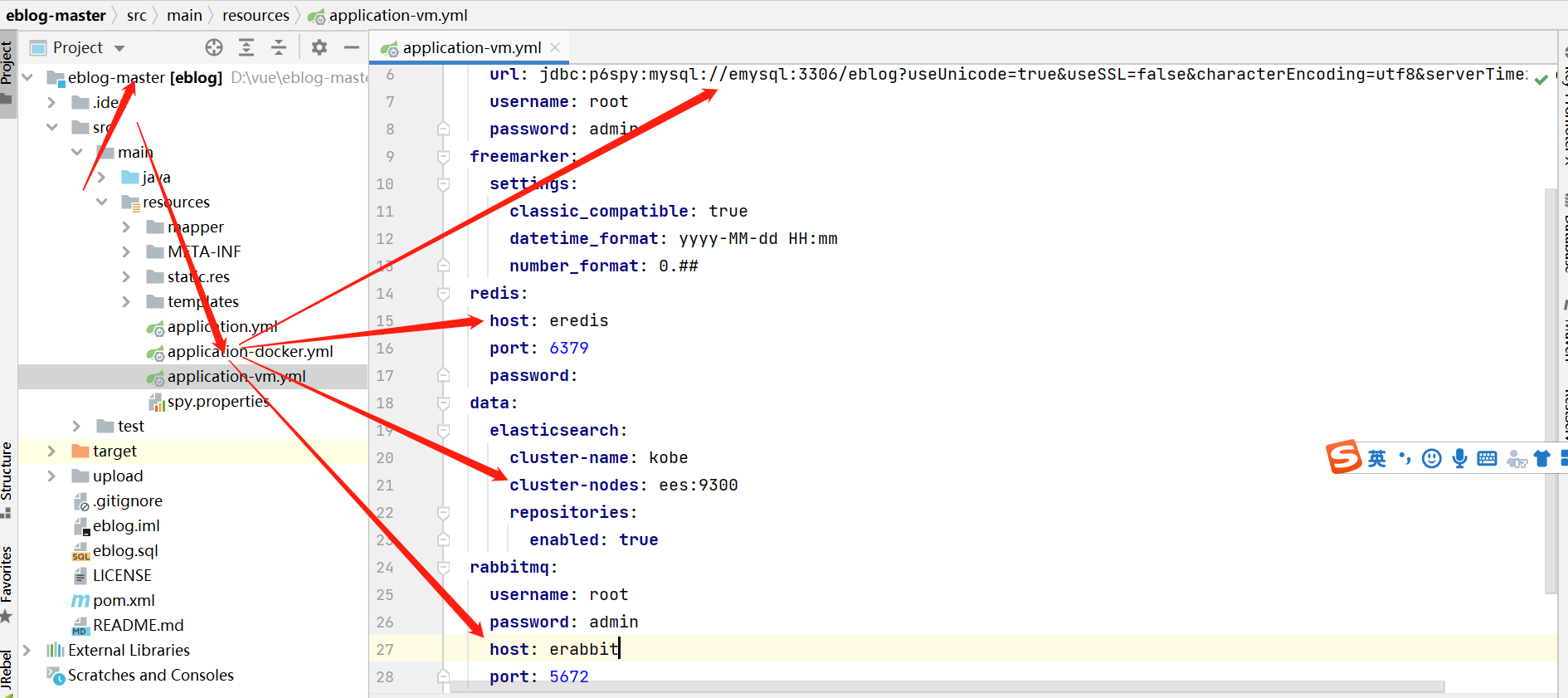This screenshot has width=1568, height=698.
Task: Collapse the main folder chevron
Action: tap(76, 152)
